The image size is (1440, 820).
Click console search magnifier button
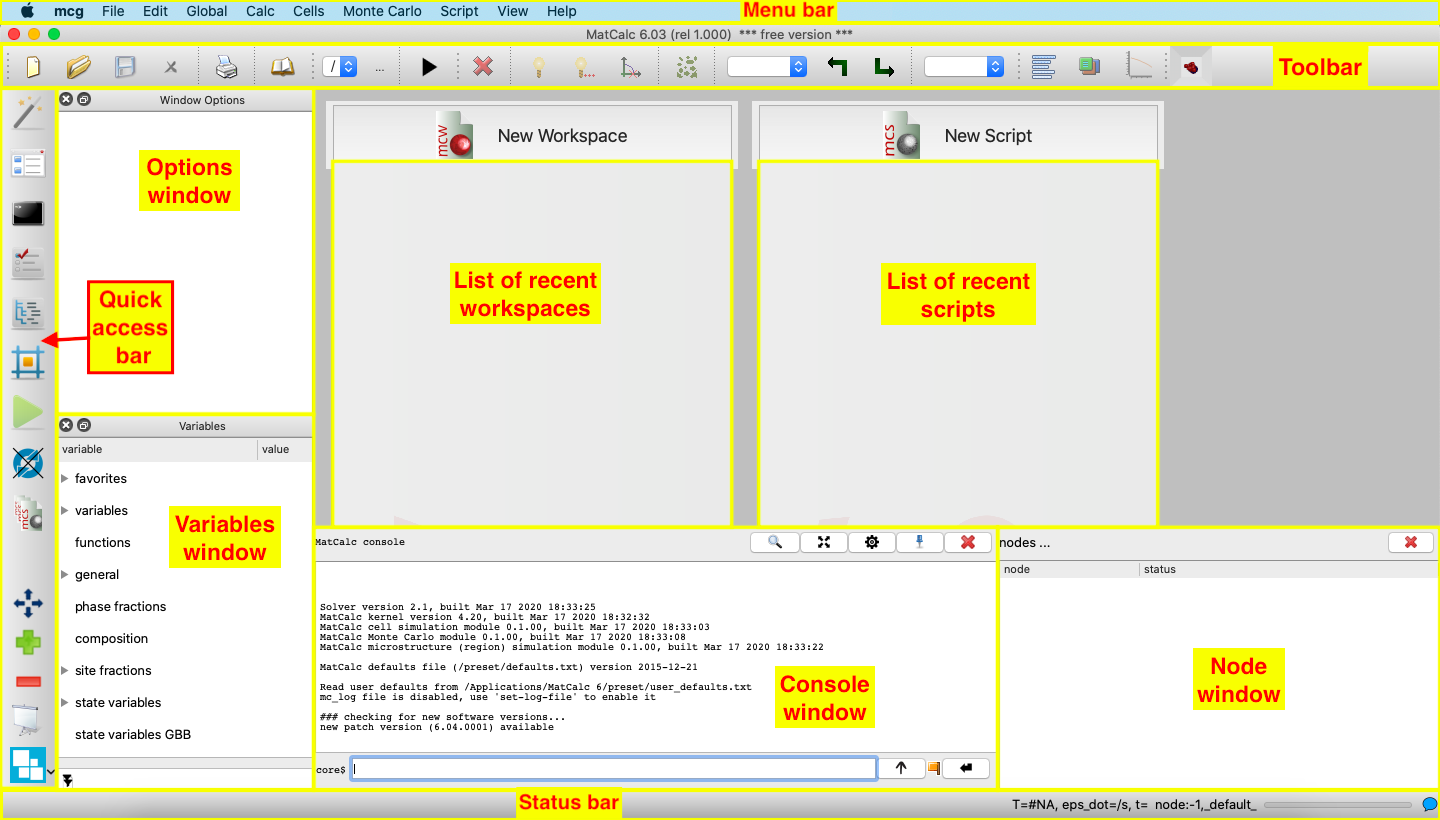775,542
